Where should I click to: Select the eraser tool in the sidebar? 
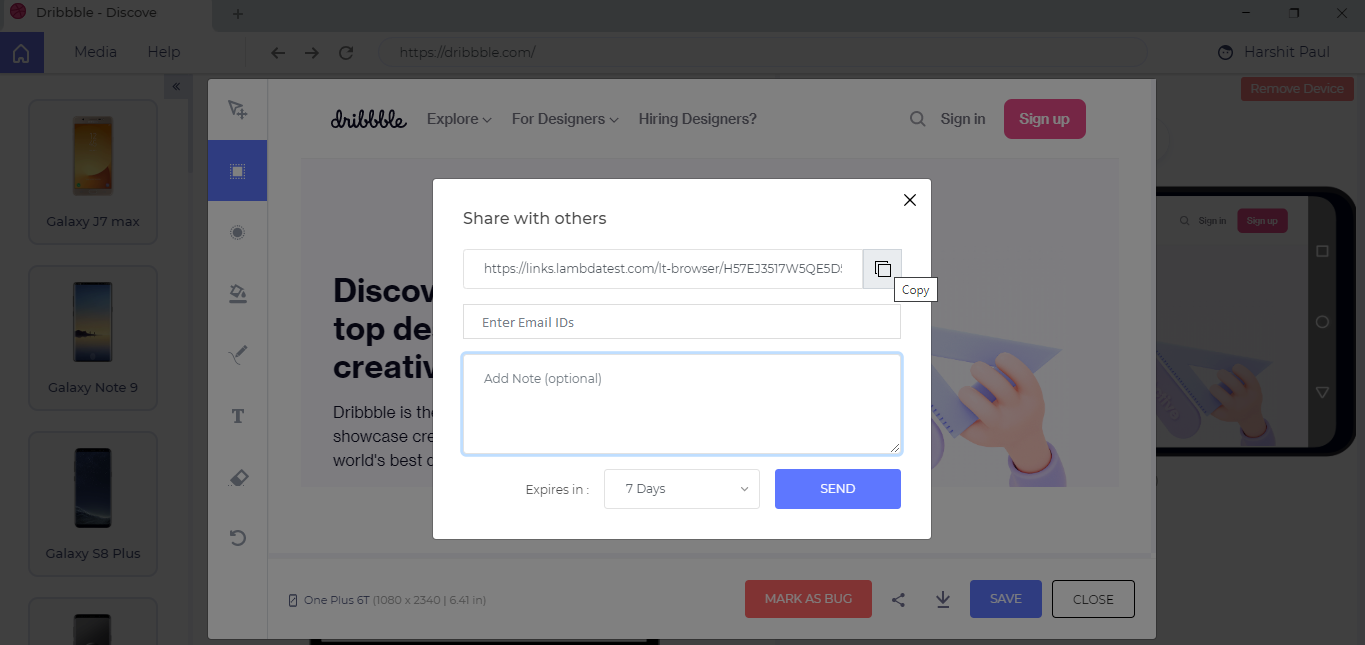[238, 477]
